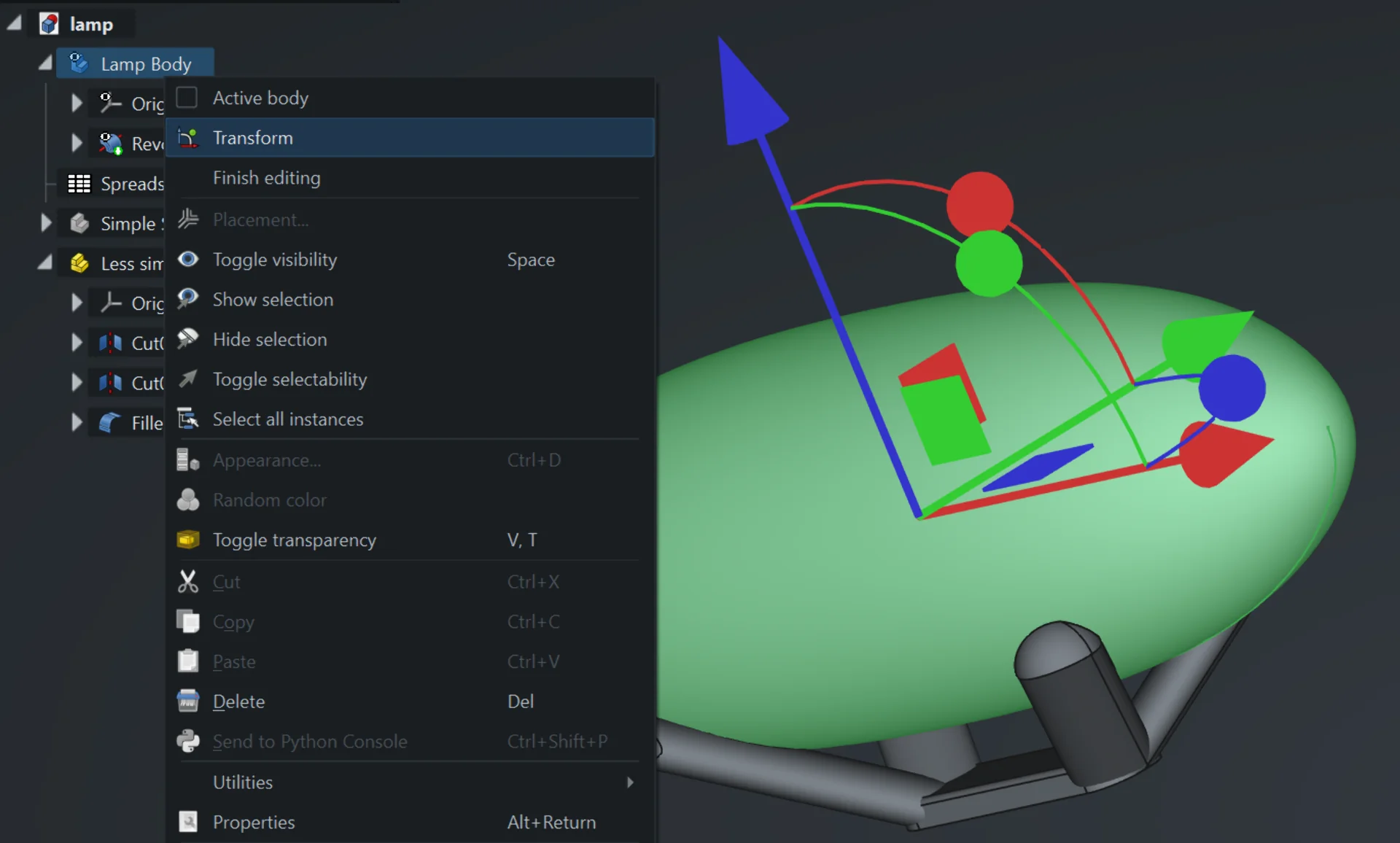This screenshot has height=843, width=1400.
Task: Click the Spreadsheet grid icon in tree
Action: pyautogui.click(x=79, y=184)
